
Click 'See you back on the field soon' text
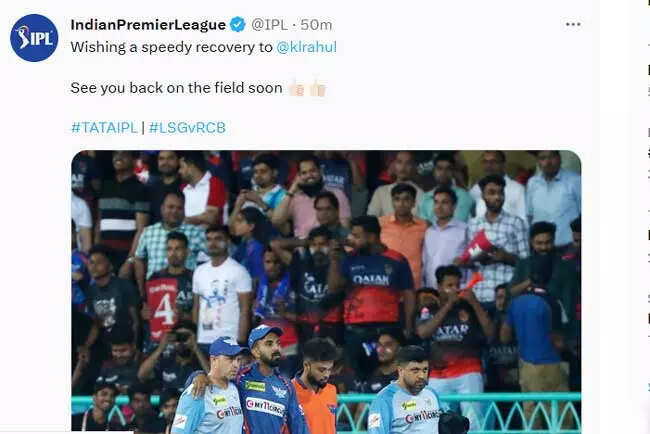pos(176,88)
